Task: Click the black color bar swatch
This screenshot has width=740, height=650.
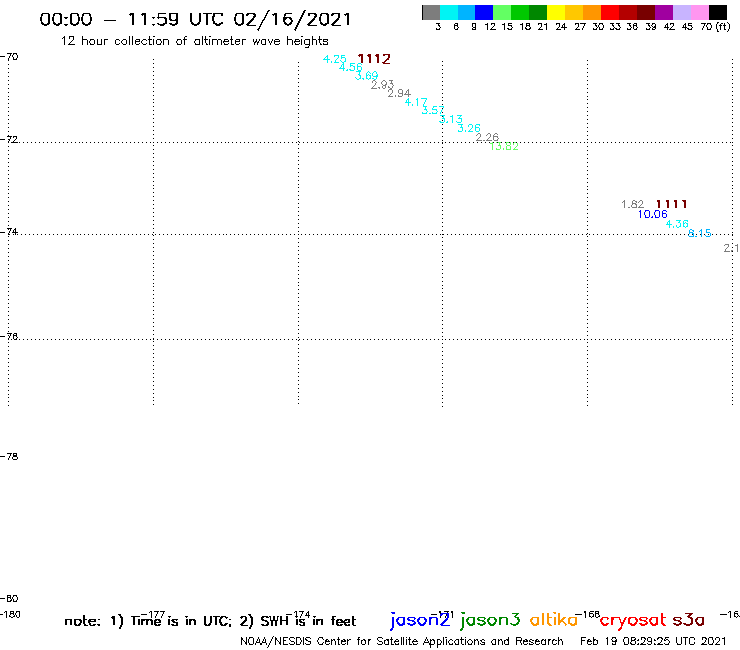Action: [x=717, y=12]
